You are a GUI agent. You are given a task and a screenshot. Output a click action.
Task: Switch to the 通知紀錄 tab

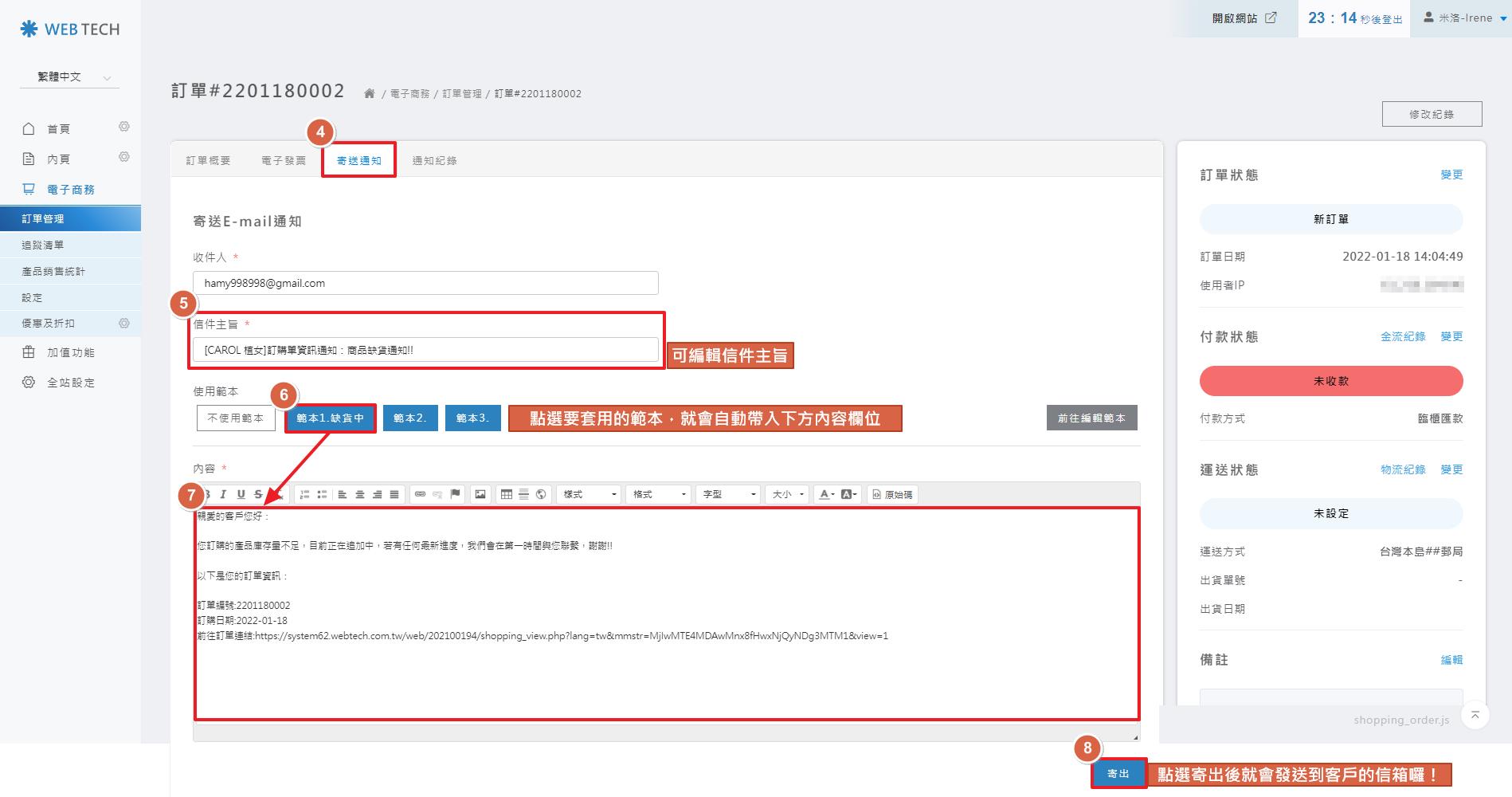pos(434,161)
